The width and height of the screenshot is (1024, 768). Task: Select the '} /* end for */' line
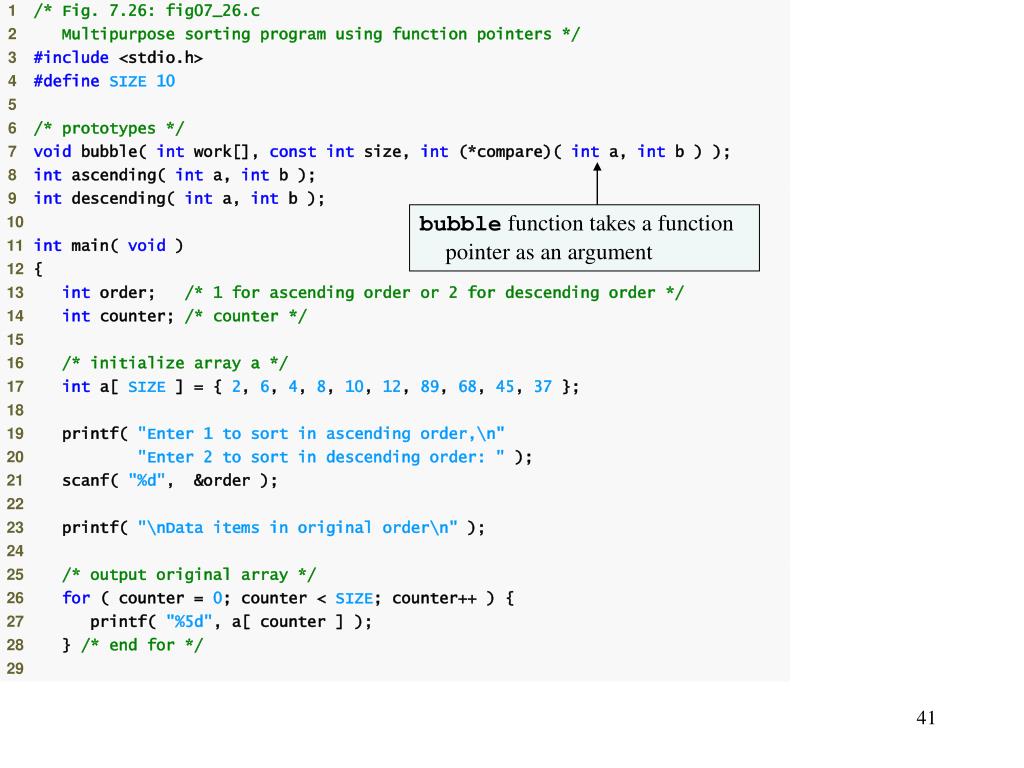133,645
